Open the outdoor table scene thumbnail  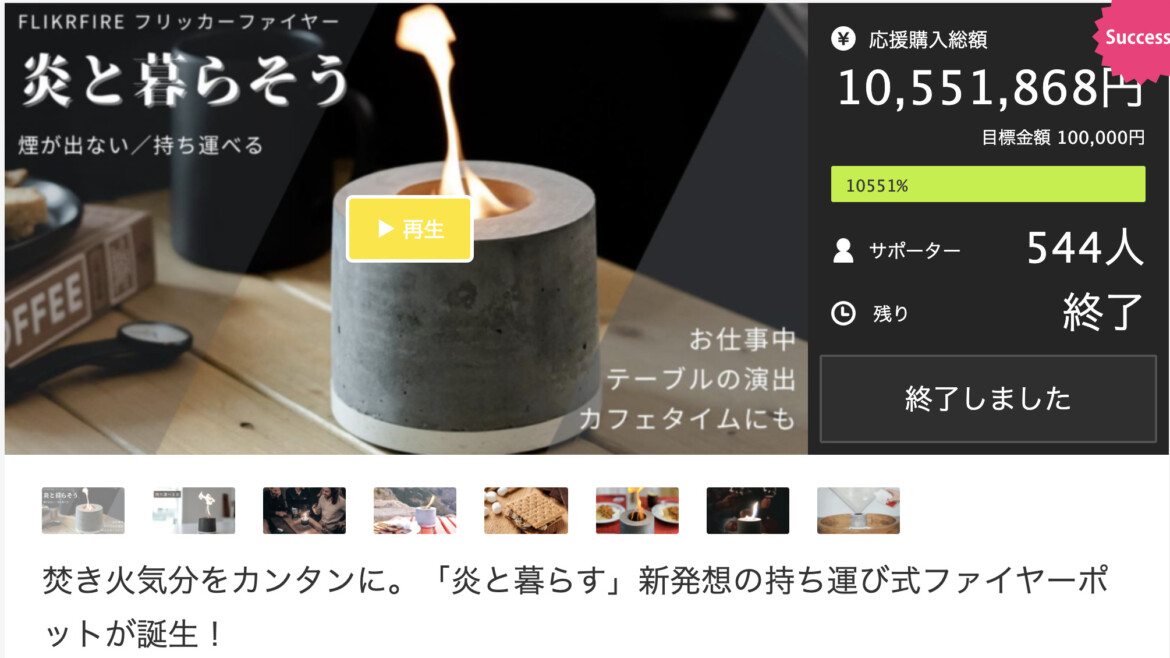[x=415, y=510]
